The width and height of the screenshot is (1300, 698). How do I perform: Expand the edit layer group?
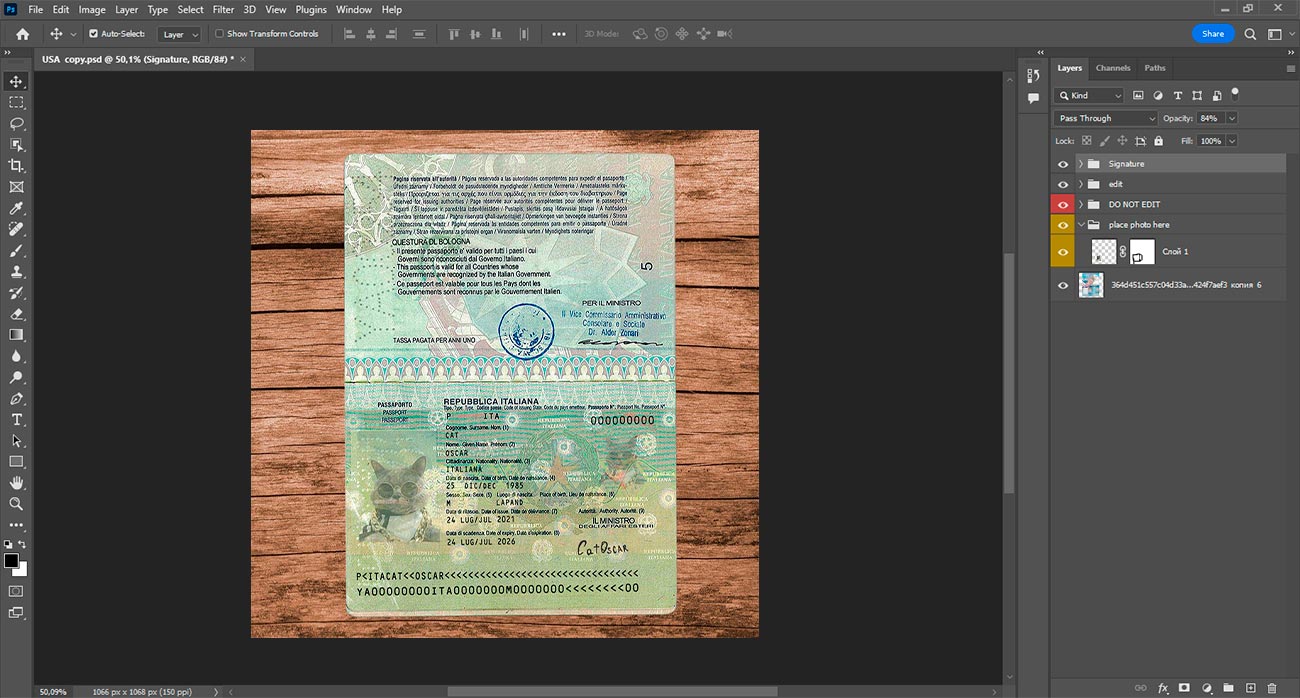[x=1080, y=184]
